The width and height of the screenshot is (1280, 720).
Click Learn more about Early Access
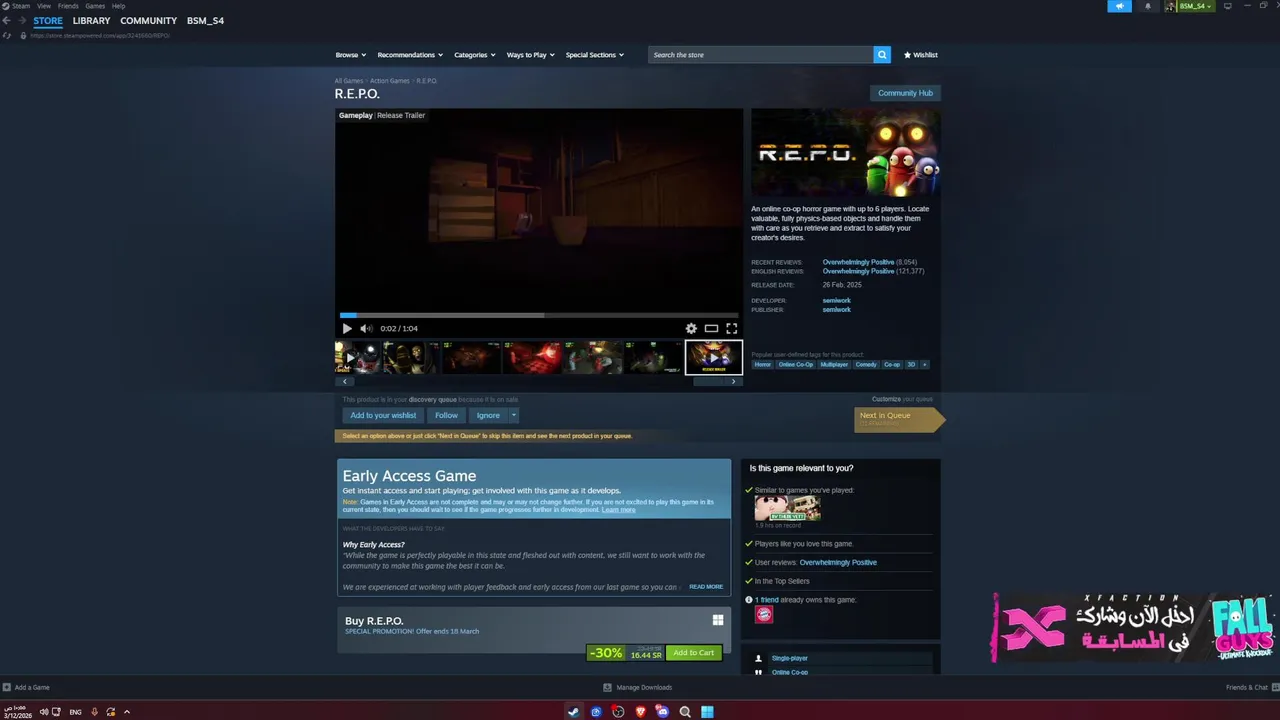[x=618, y=510]
